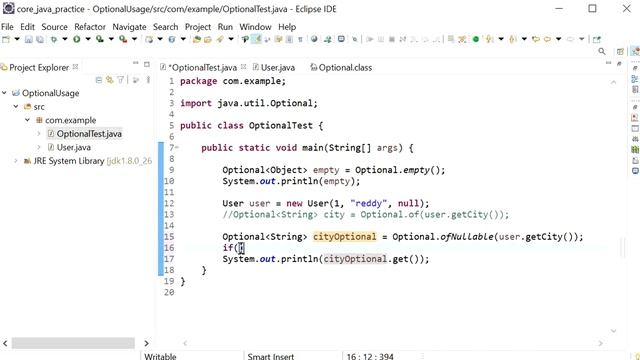The image size is (640, 360).
Task: Click the Previous Annotation toolbar icon
Action: [513, 39]
